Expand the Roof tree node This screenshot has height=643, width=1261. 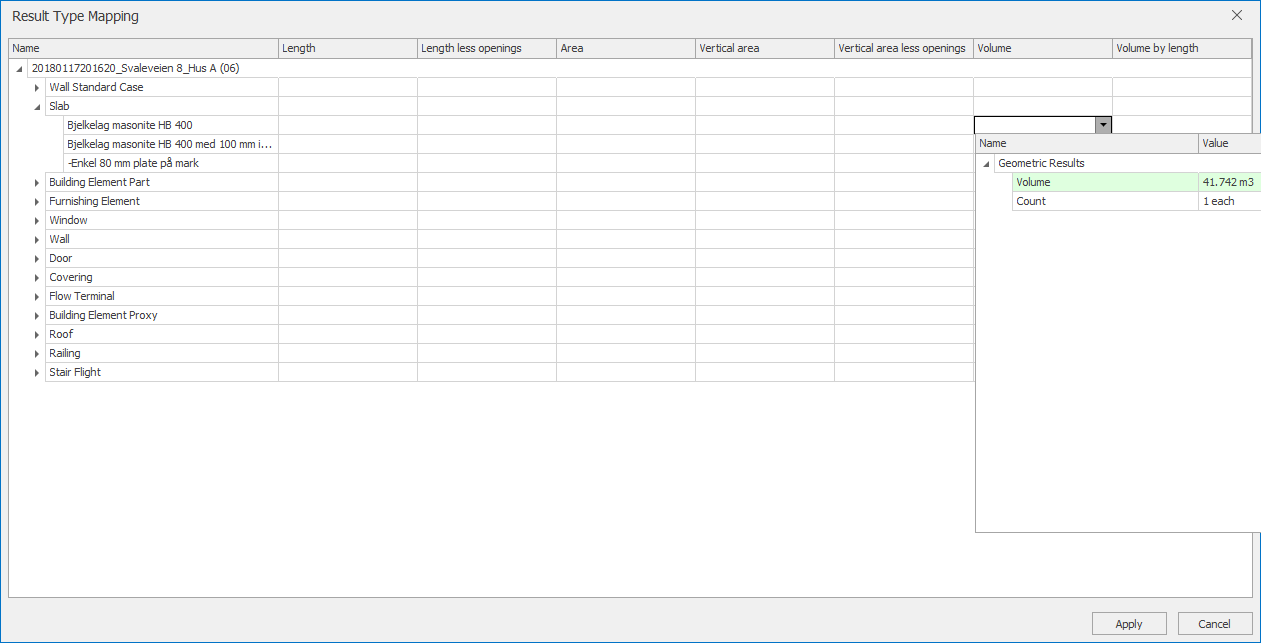point(37,335)
